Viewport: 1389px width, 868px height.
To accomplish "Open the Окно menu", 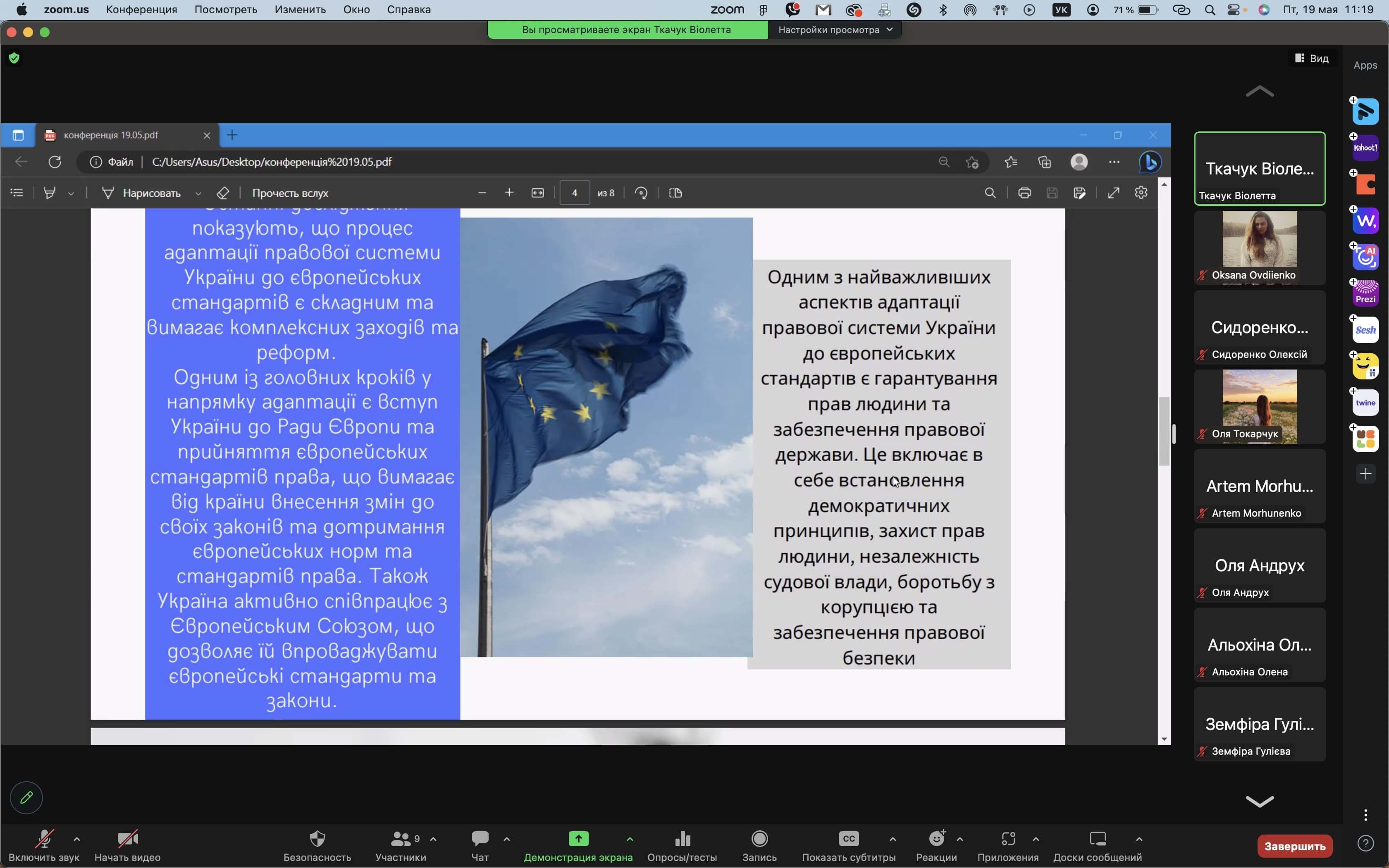I will tap(356, 10).
